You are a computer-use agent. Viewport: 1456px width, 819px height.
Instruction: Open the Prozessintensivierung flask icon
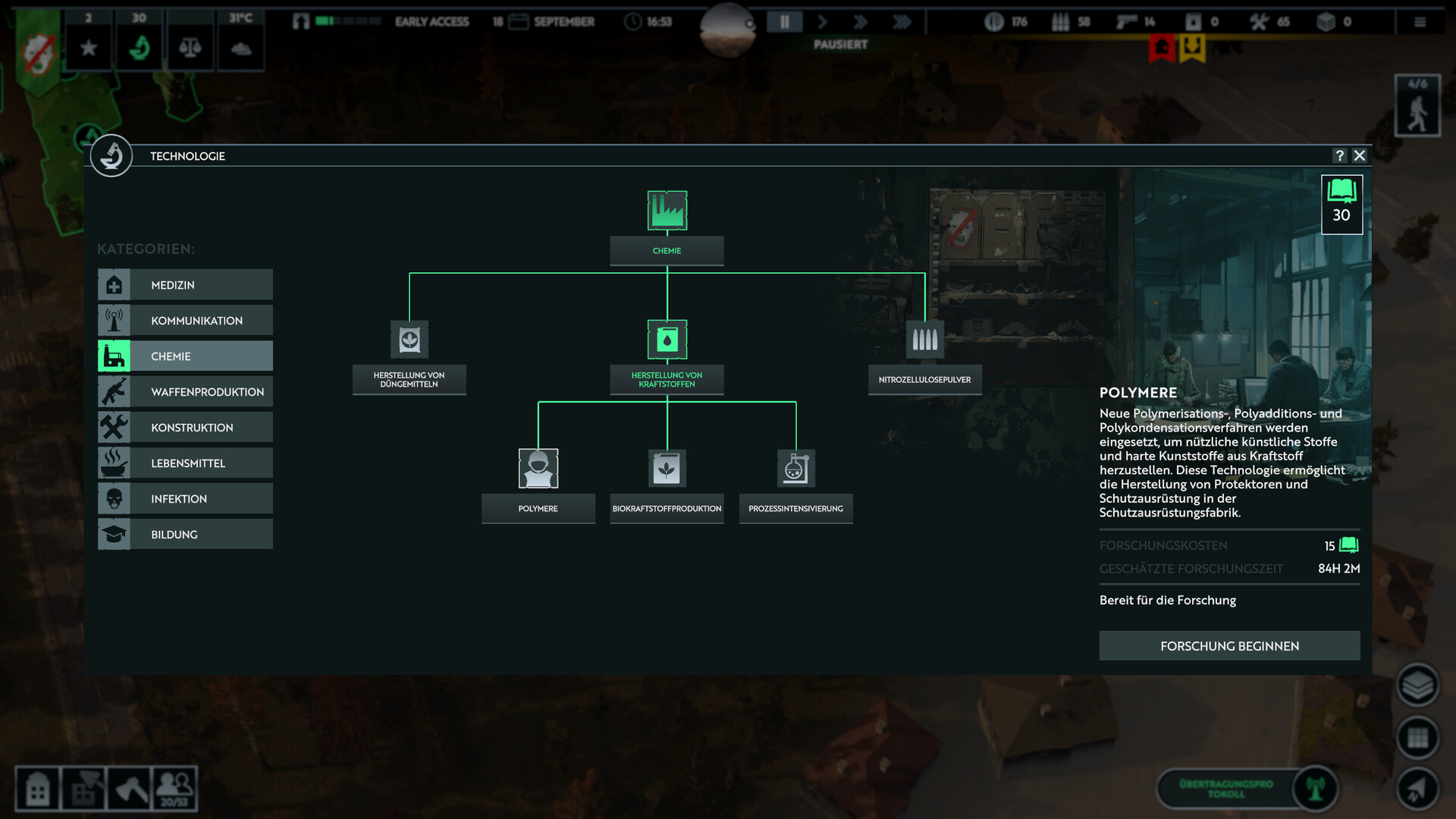coord(795,469)
